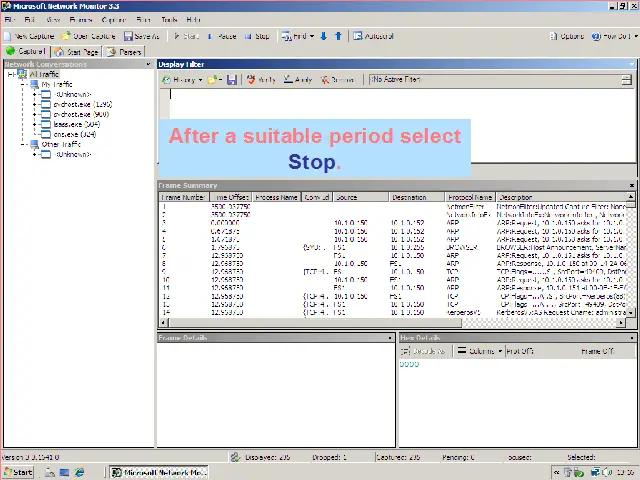Image resolution: width=640 pixels, height=480 pixels.
Task: Click the Find binoculars icon
Action: coord(286,36)
